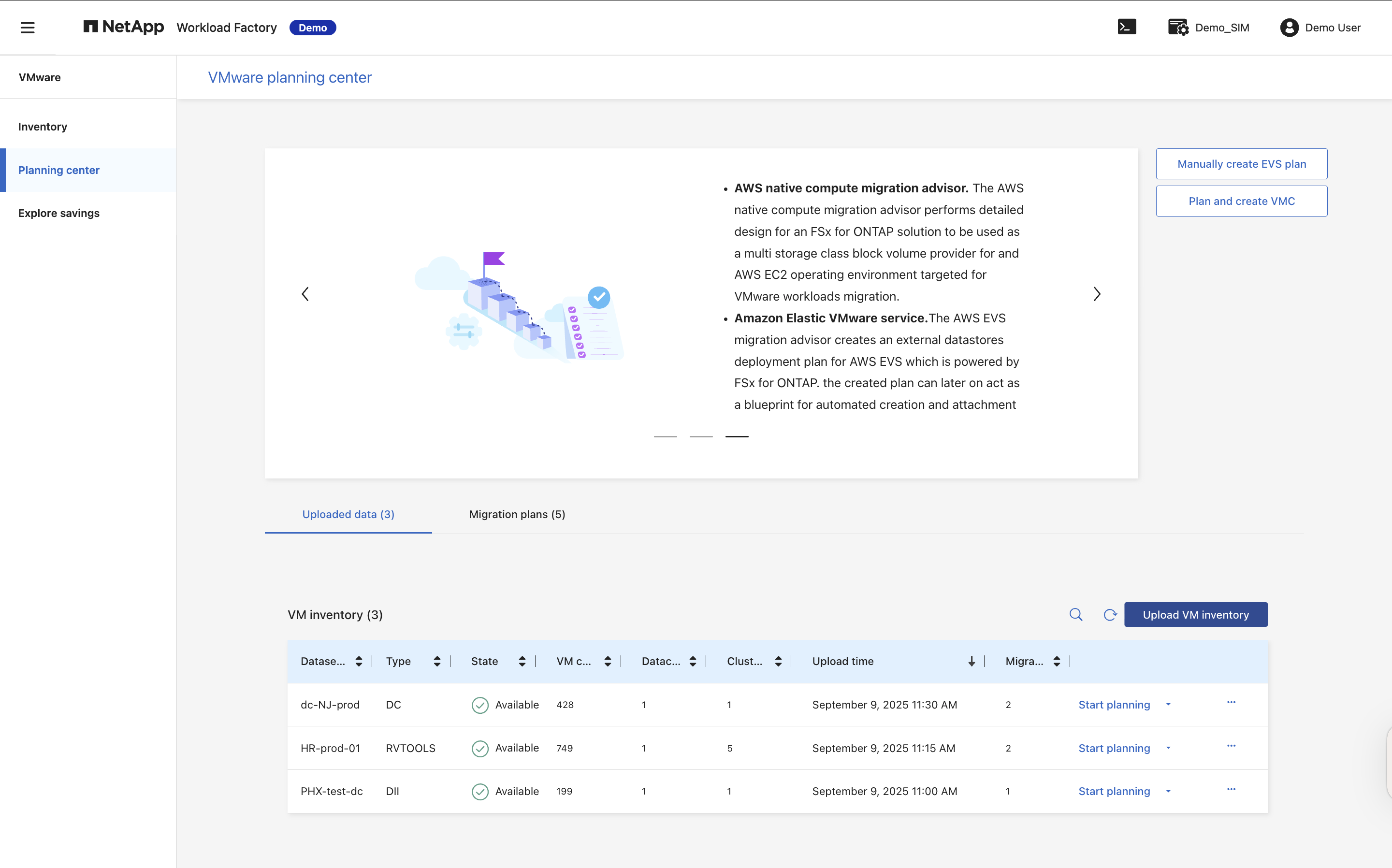Expand Start planning dropdown for dc-NJ-prod
1392x868 pixels.
(1168, 704)
